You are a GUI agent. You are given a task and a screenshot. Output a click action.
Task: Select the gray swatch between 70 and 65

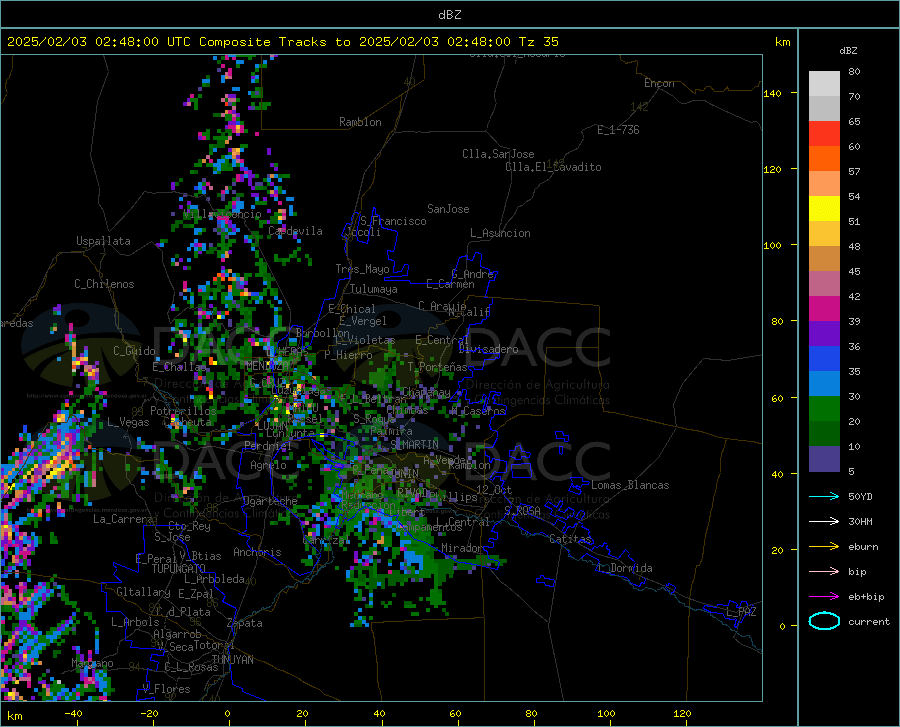coord(824,109)
